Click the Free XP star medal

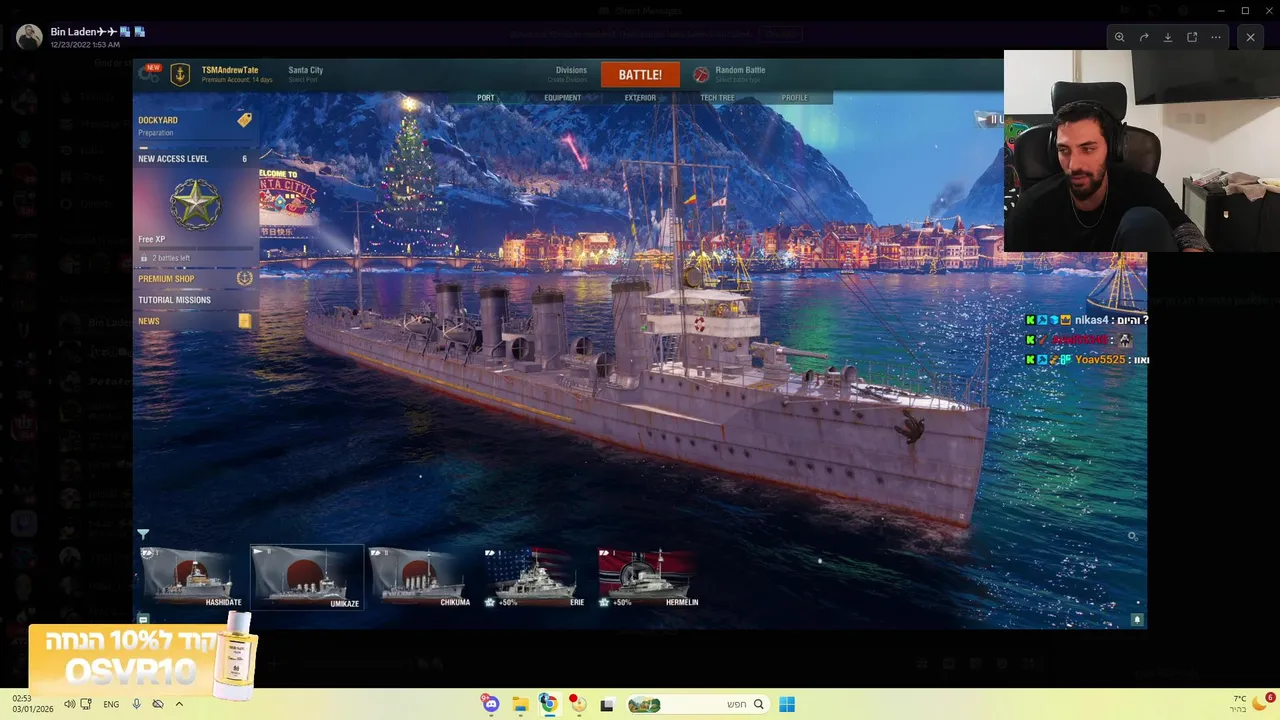coord(195,204)
